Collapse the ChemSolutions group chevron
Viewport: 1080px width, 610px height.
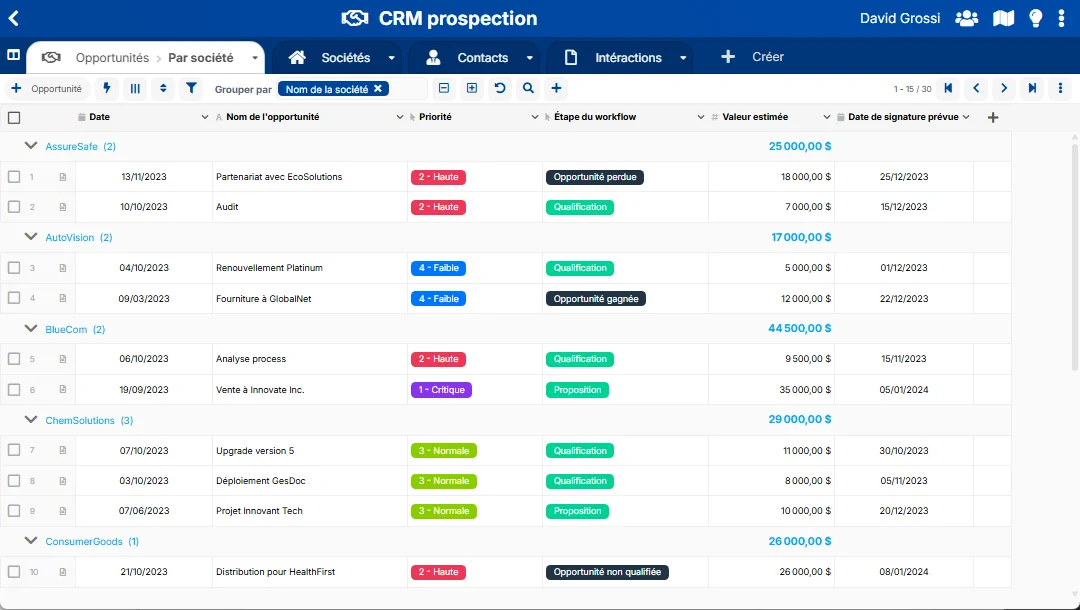click(30, 420)
